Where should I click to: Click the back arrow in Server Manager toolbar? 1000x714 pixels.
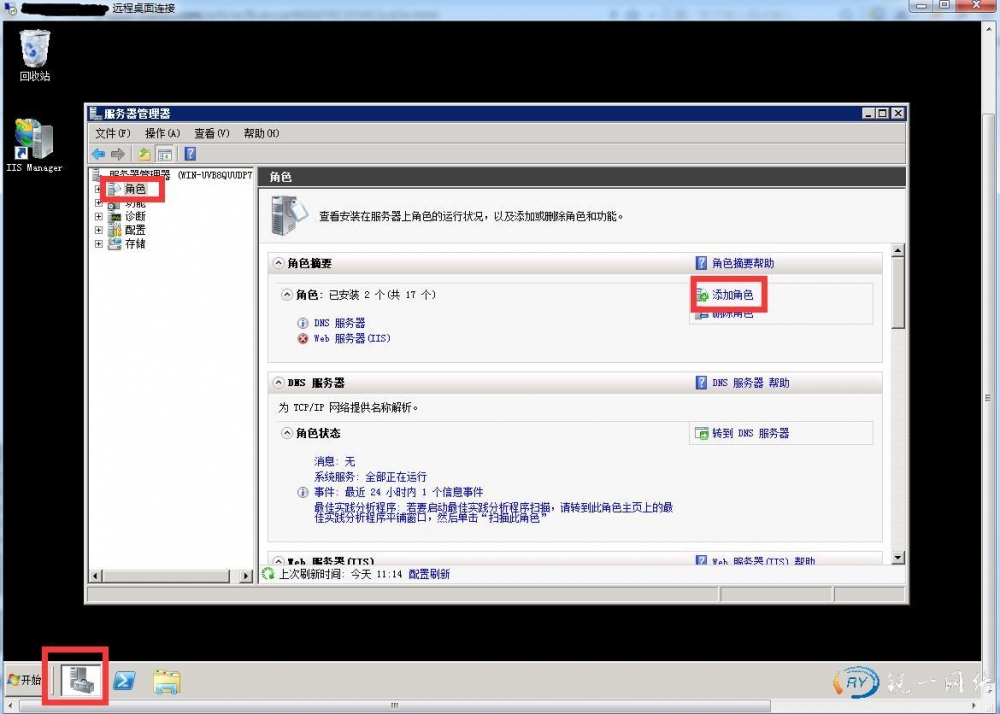pos(98,154)
